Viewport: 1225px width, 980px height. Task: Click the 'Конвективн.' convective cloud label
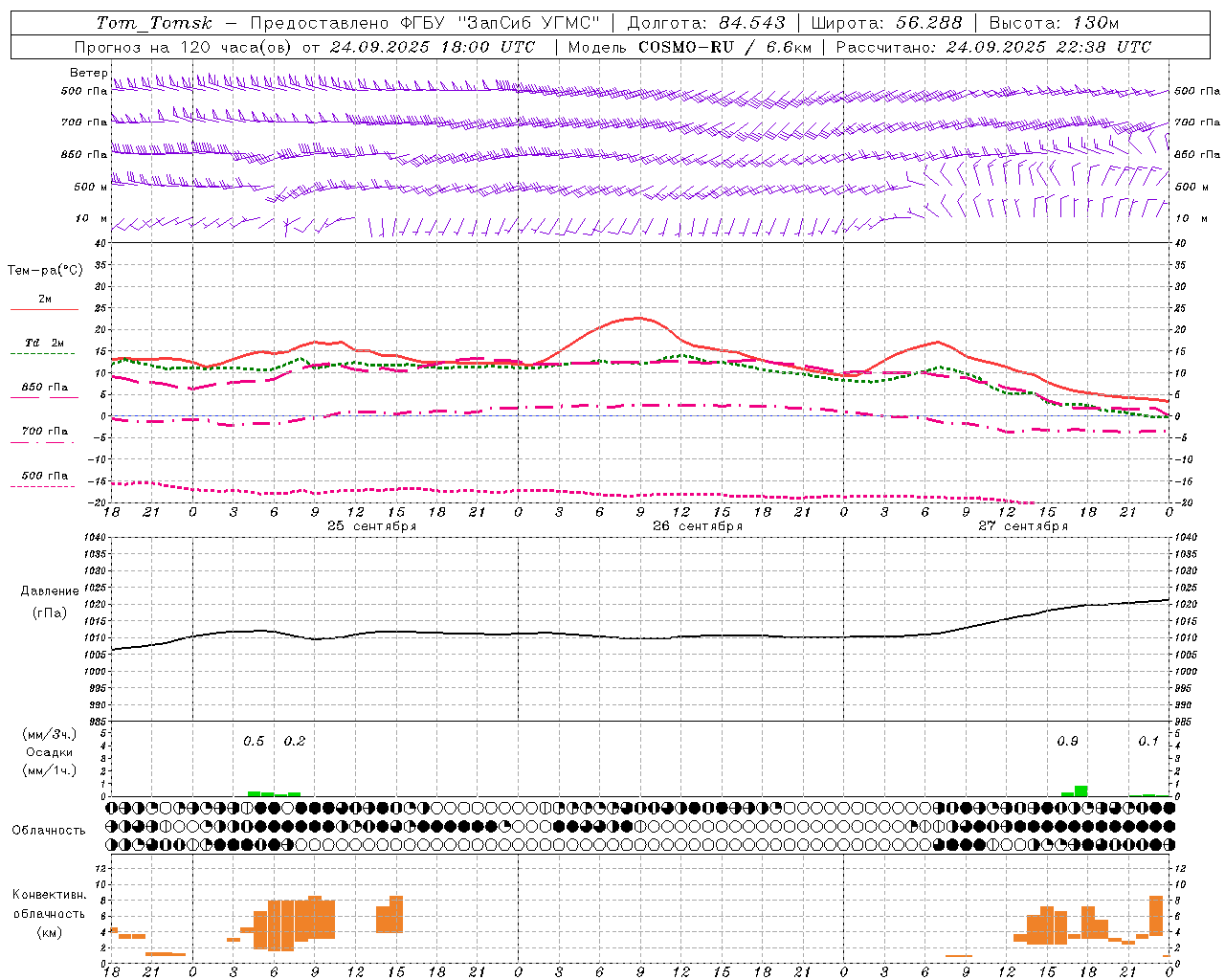tap(49, 895)
